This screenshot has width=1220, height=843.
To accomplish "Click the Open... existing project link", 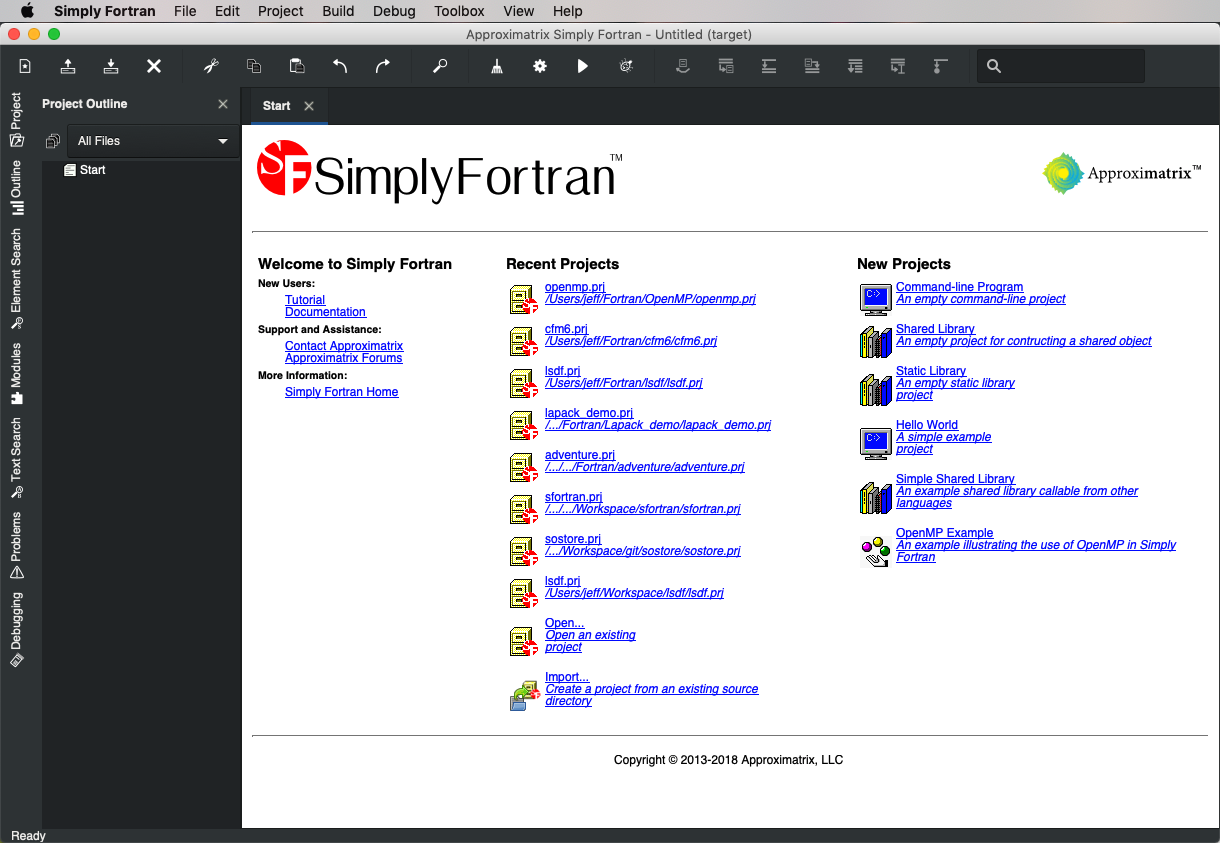I will coord(564,623).
